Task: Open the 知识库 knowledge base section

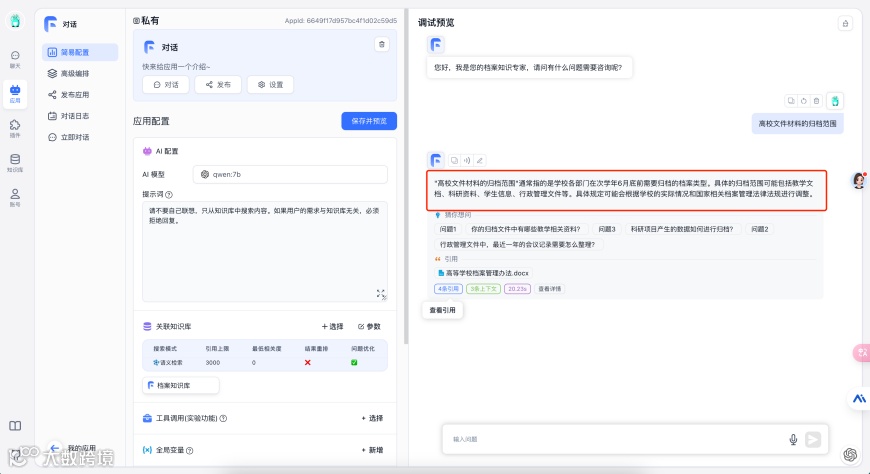Action: 15,163
